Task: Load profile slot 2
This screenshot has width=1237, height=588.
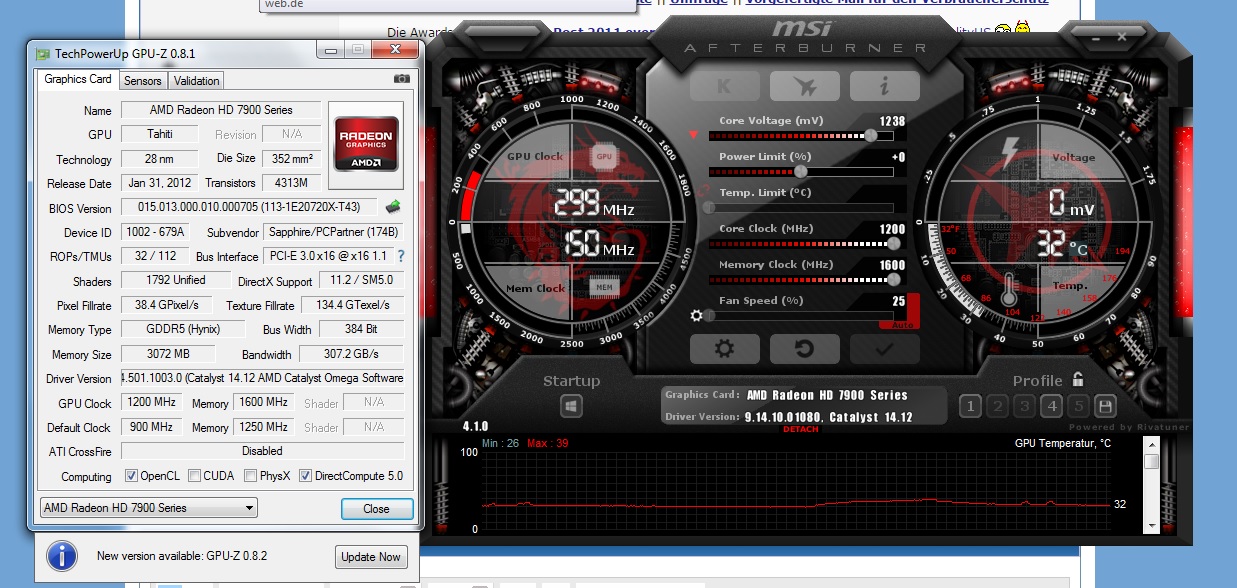Action: [997, 406]
